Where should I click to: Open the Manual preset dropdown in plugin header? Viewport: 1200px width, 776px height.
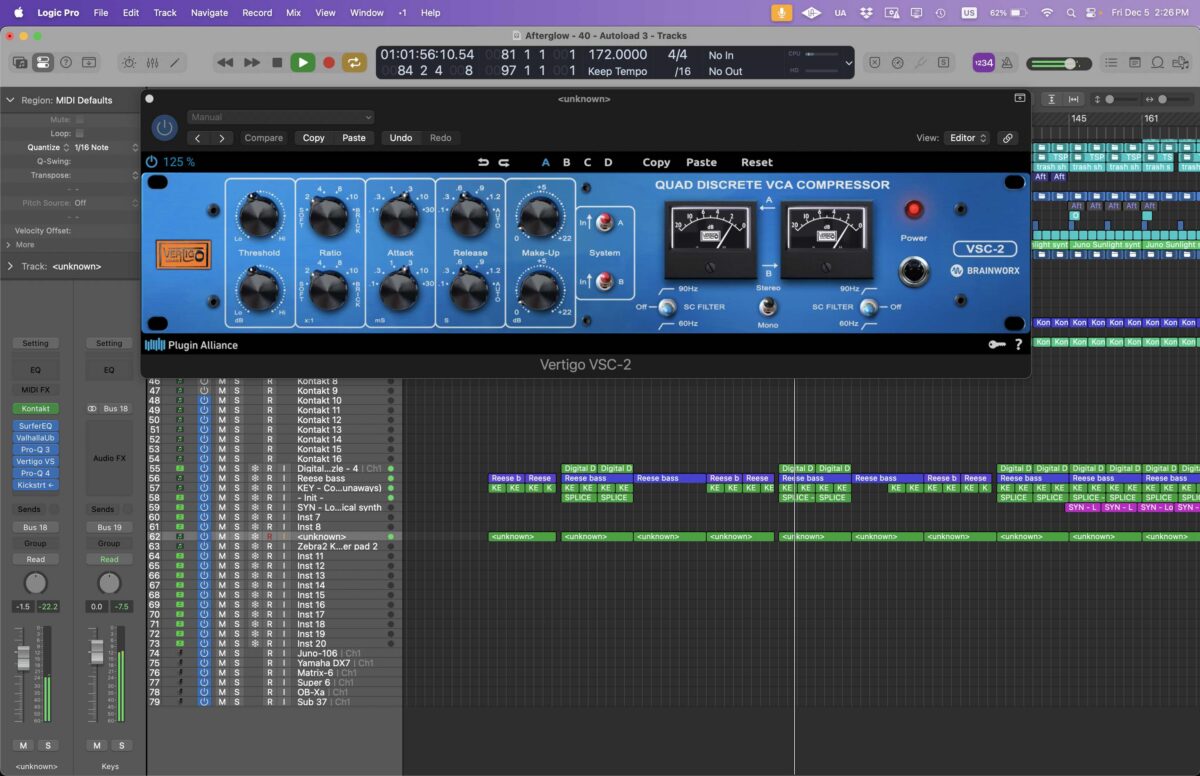tap(280, 117)
